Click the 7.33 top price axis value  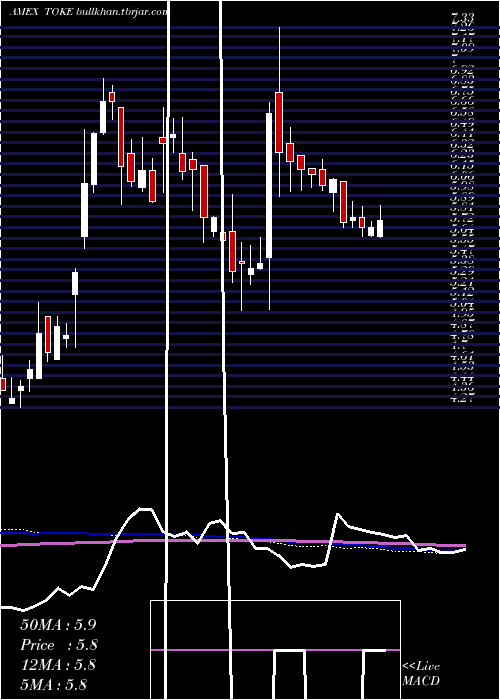click(462, 19)
